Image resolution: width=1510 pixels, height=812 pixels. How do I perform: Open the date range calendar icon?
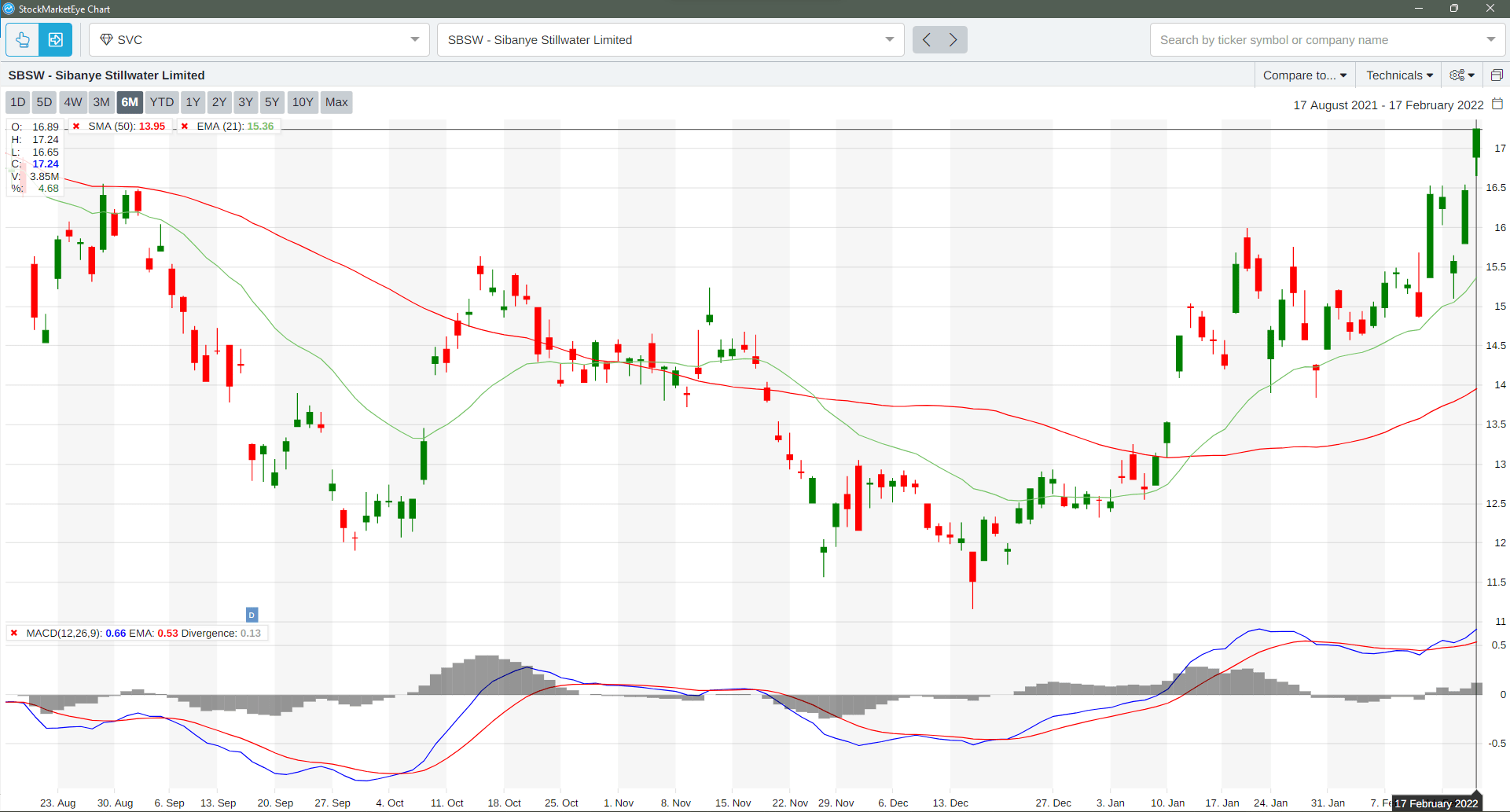pos(1497,104)
